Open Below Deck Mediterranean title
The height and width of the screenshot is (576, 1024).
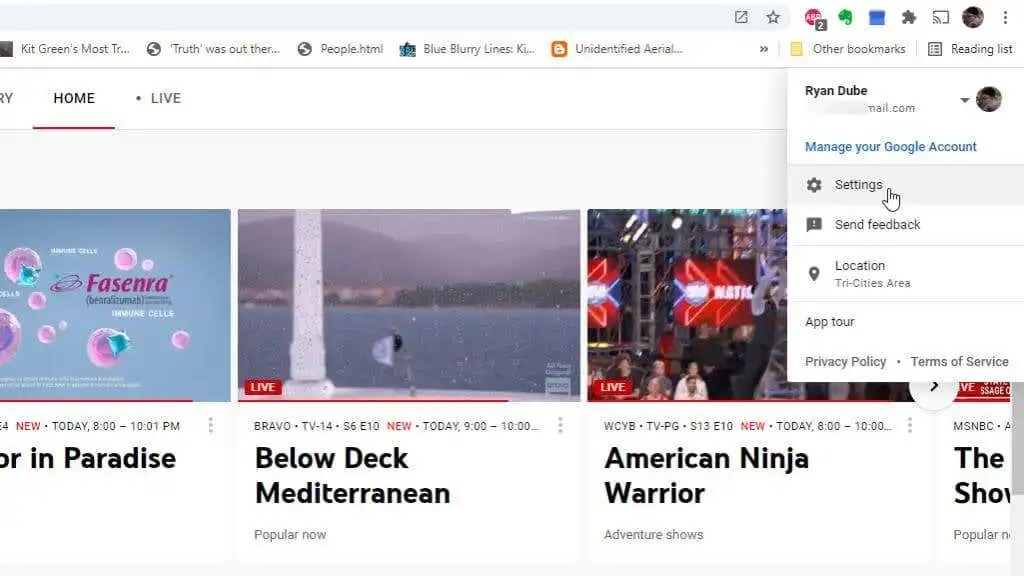(x=353, y=475)
